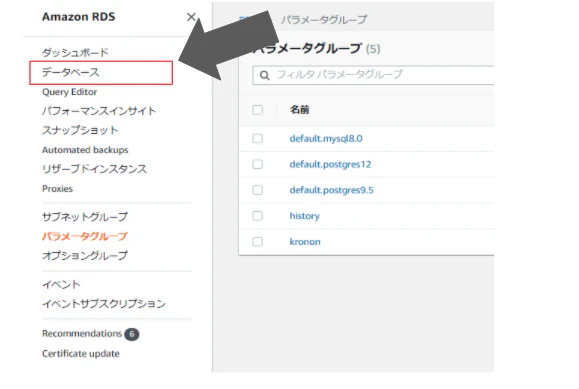Screen dimensions: 579x389
Task: Check the box for default.postgres9.5
Action: coord(257,190)
